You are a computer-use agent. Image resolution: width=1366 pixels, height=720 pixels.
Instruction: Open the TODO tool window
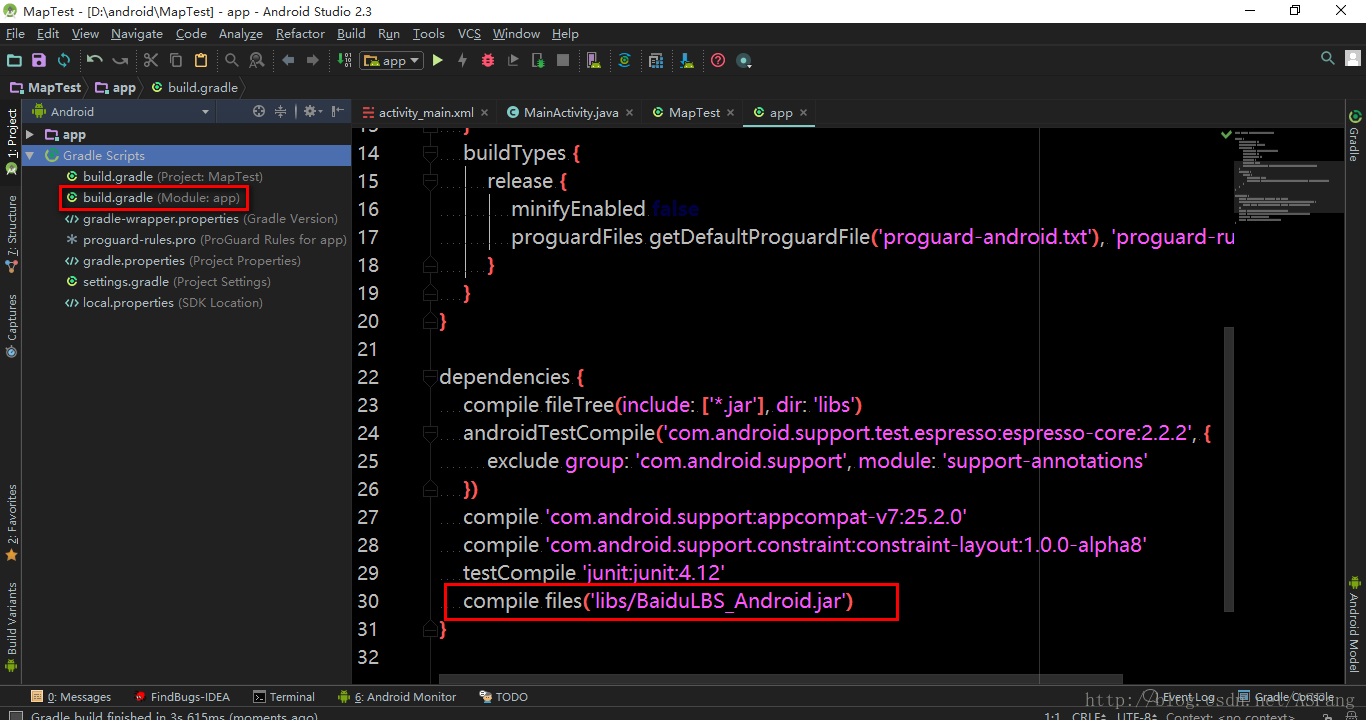pos(503,697)
